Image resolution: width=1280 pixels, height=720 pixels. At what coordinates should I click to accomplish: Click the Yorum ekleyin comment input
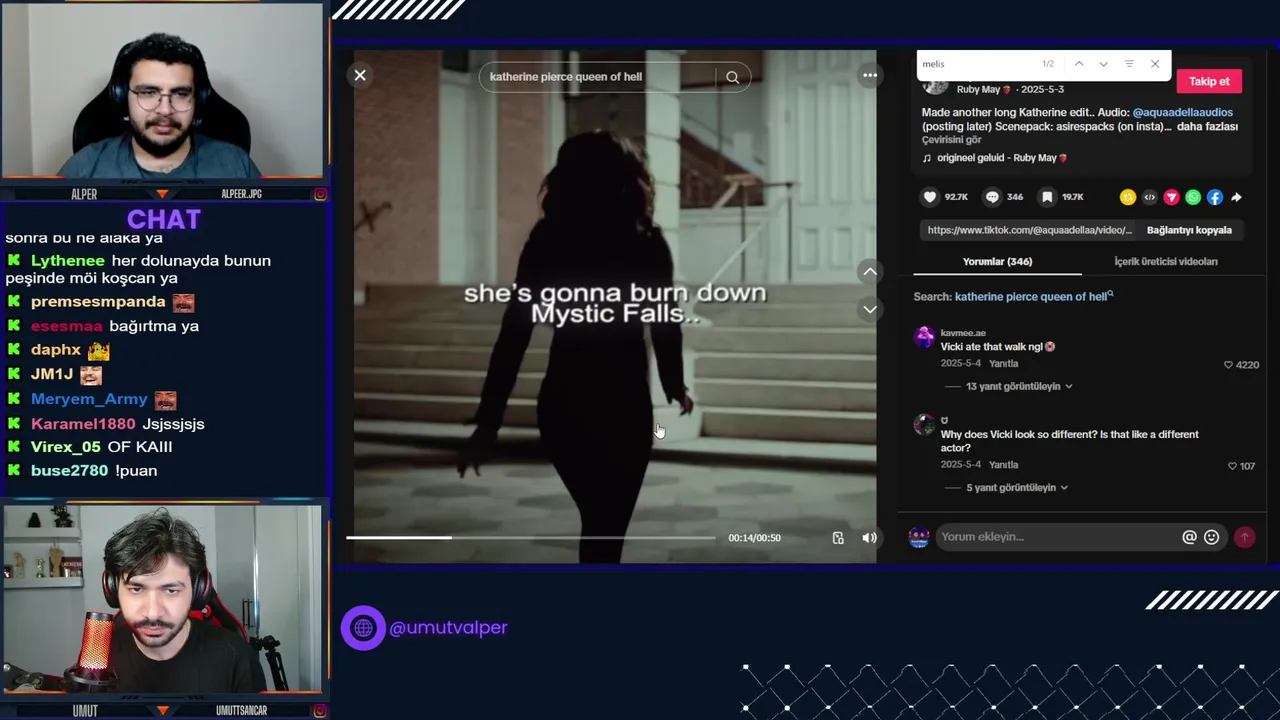[1057, 537]
